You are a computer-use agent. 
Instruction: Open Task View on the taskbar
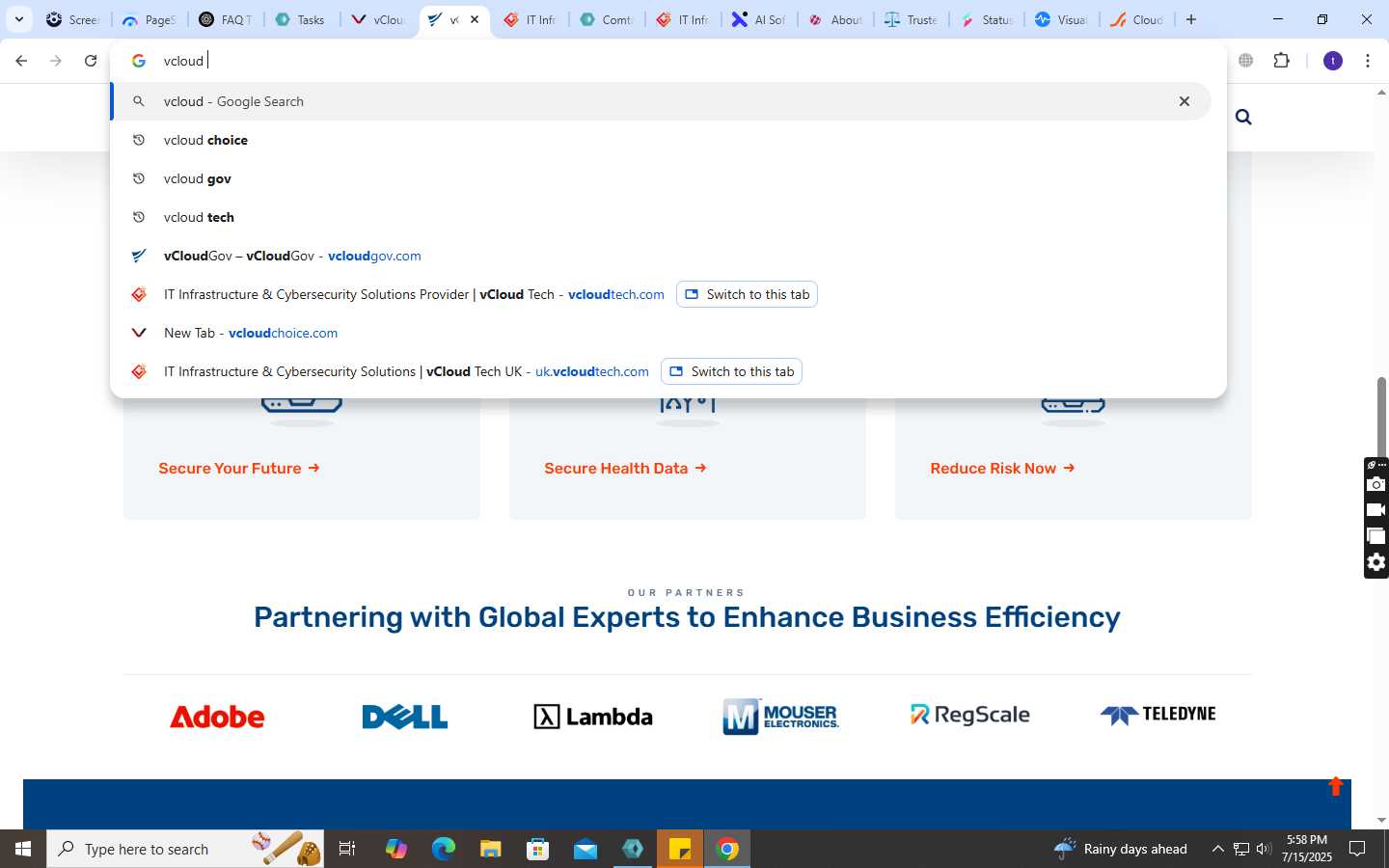point(347,849)
